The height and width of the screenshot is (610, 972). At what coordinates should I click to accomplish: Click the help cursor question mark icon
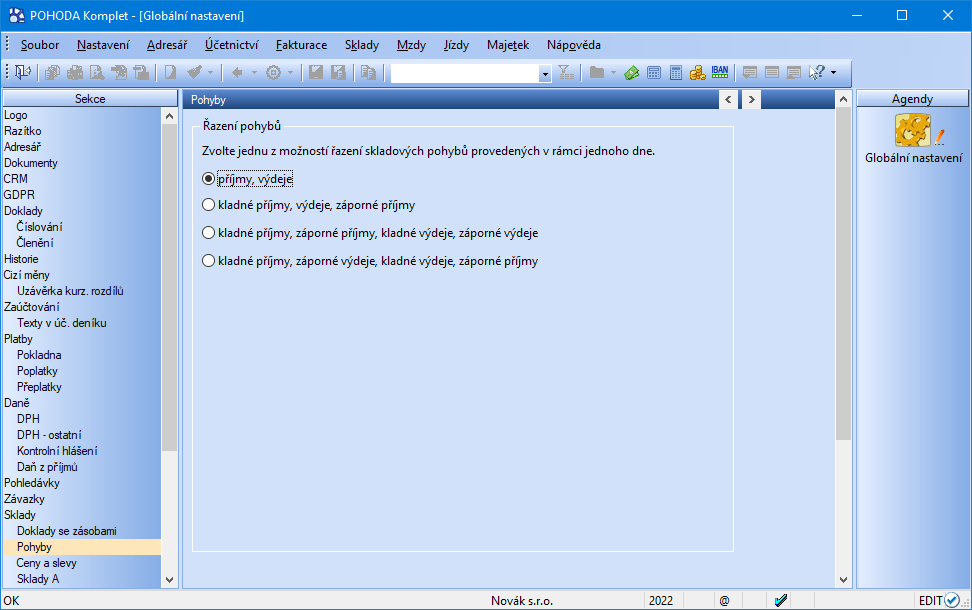pyautogui.click(x=816, y=73)
